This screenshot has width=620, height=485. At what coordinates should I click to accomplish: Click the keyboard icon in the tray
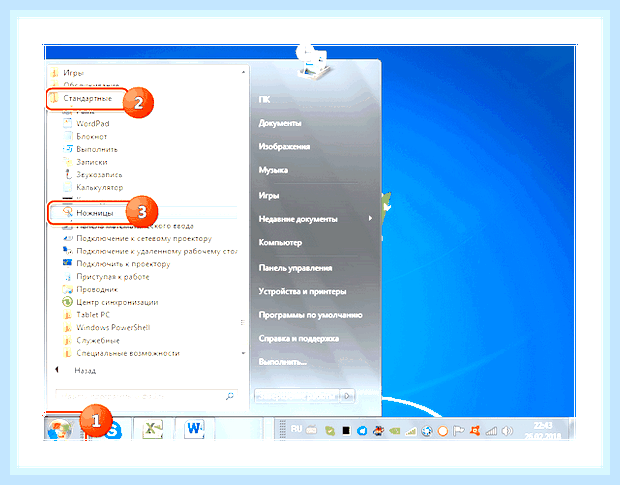click(312, 430)
